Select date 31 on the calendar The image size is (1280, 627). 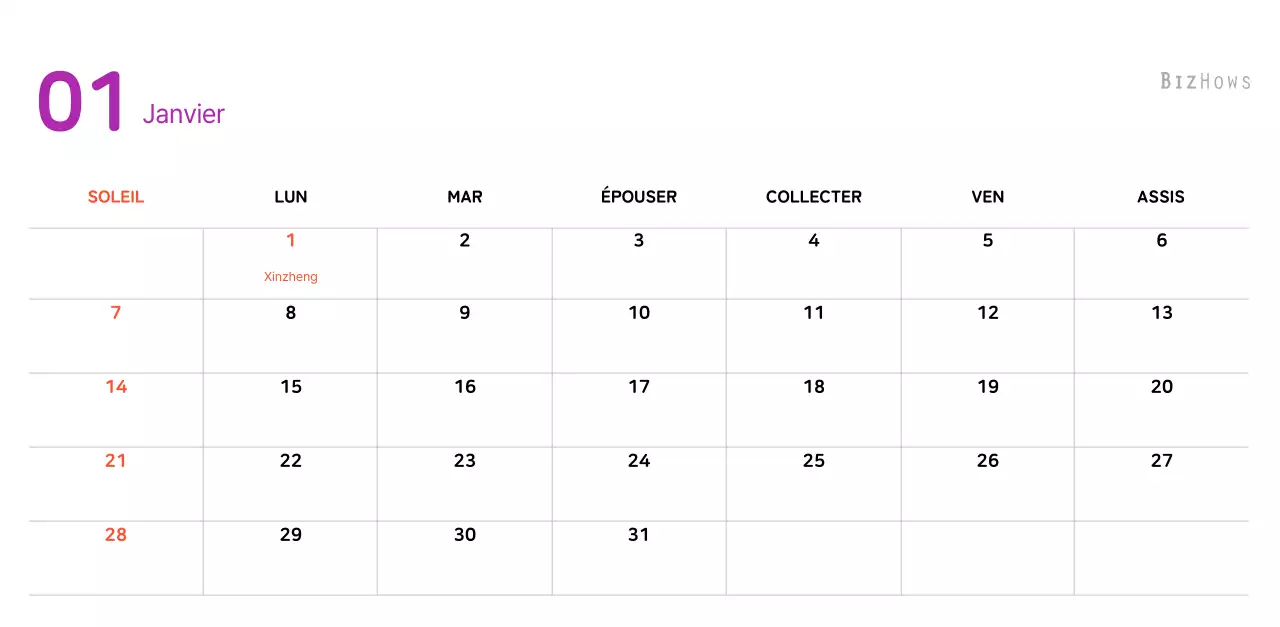pyautogui.click(x=639, y=535)
